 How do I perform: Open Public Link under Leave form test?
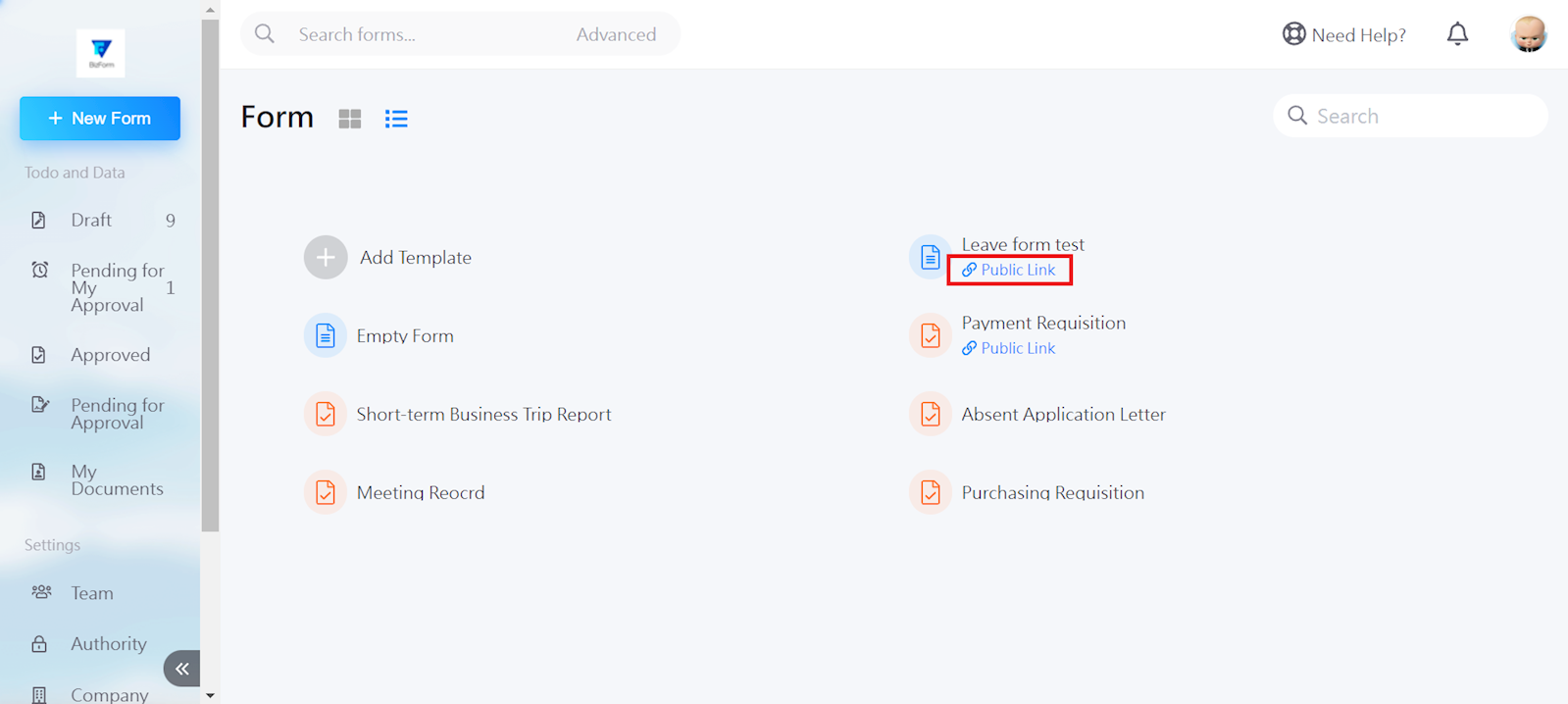pos(1010,270)
